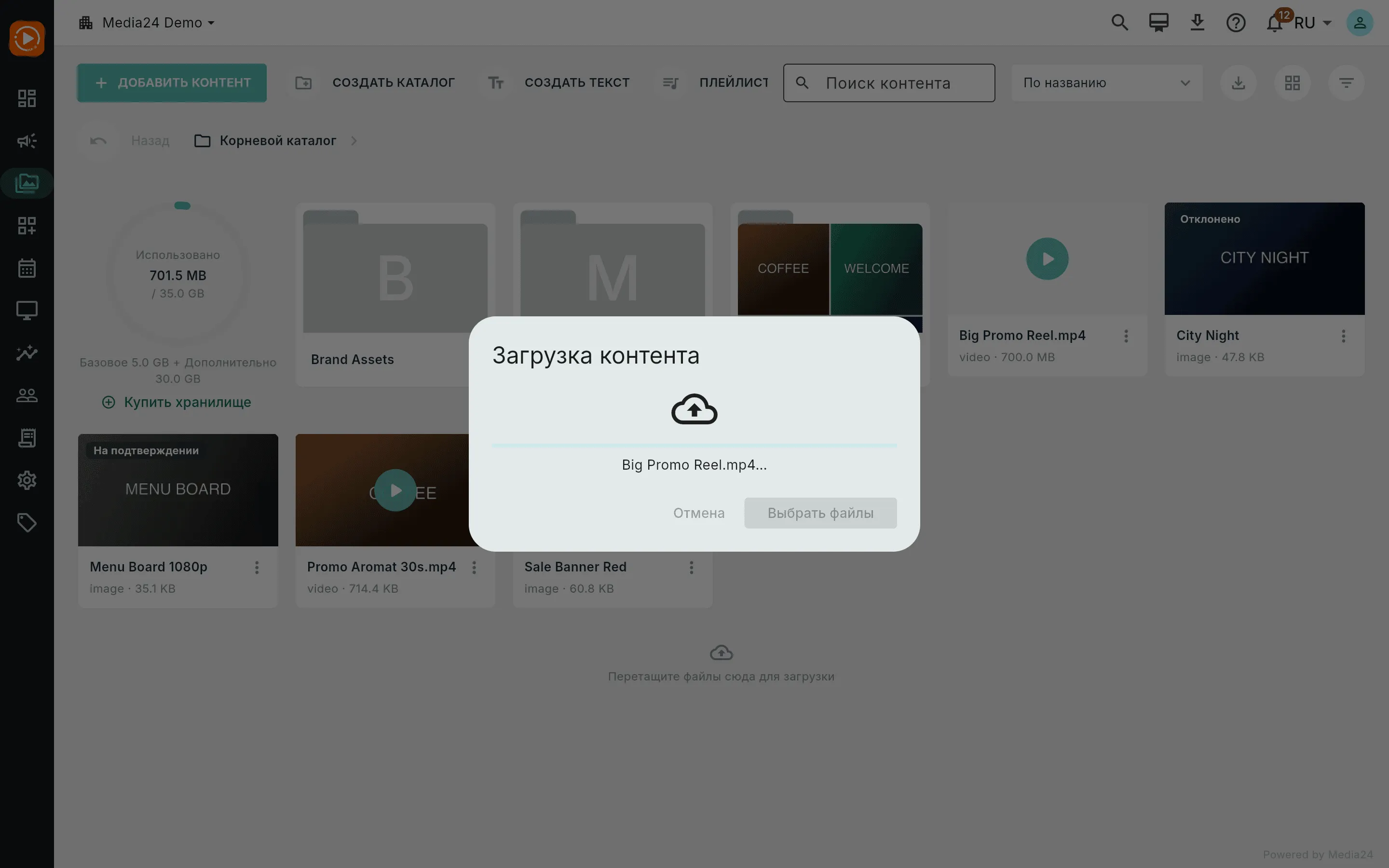
Task: Open the notifications bell icon
Action: coord(1274,23)
